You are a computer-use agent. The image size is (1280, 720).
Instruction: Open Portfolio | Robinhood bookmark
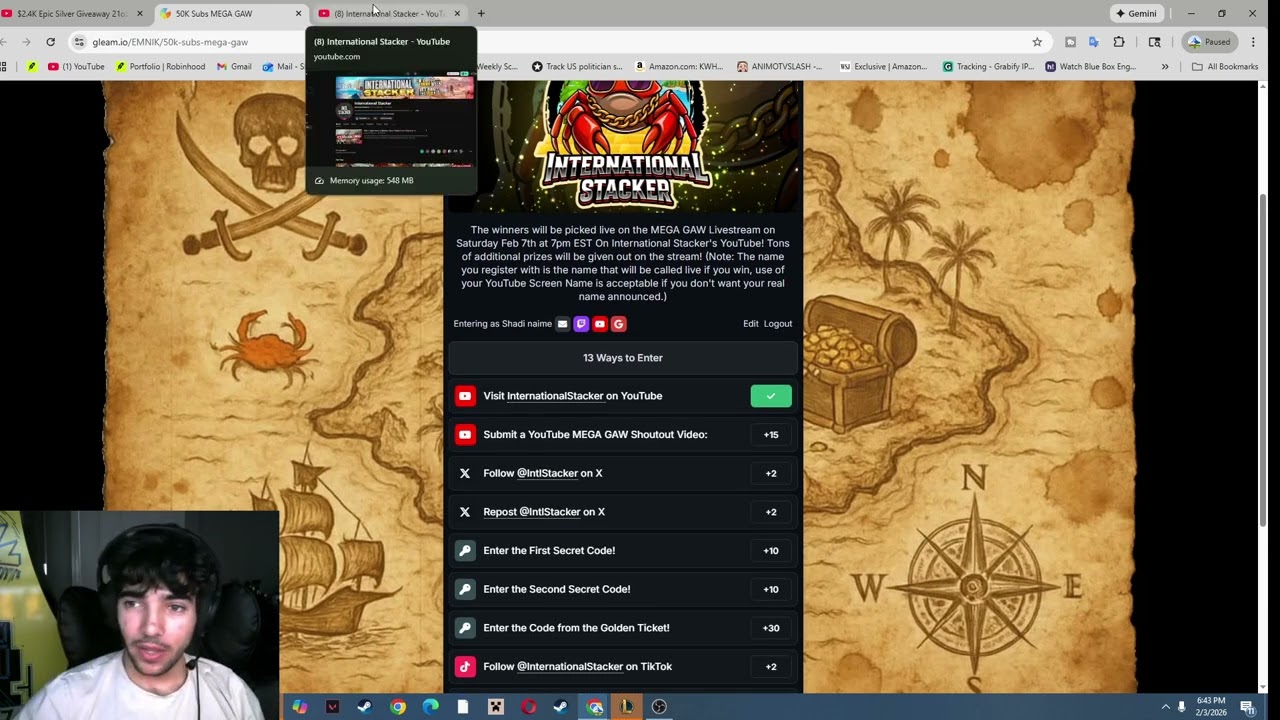(160, 67)
